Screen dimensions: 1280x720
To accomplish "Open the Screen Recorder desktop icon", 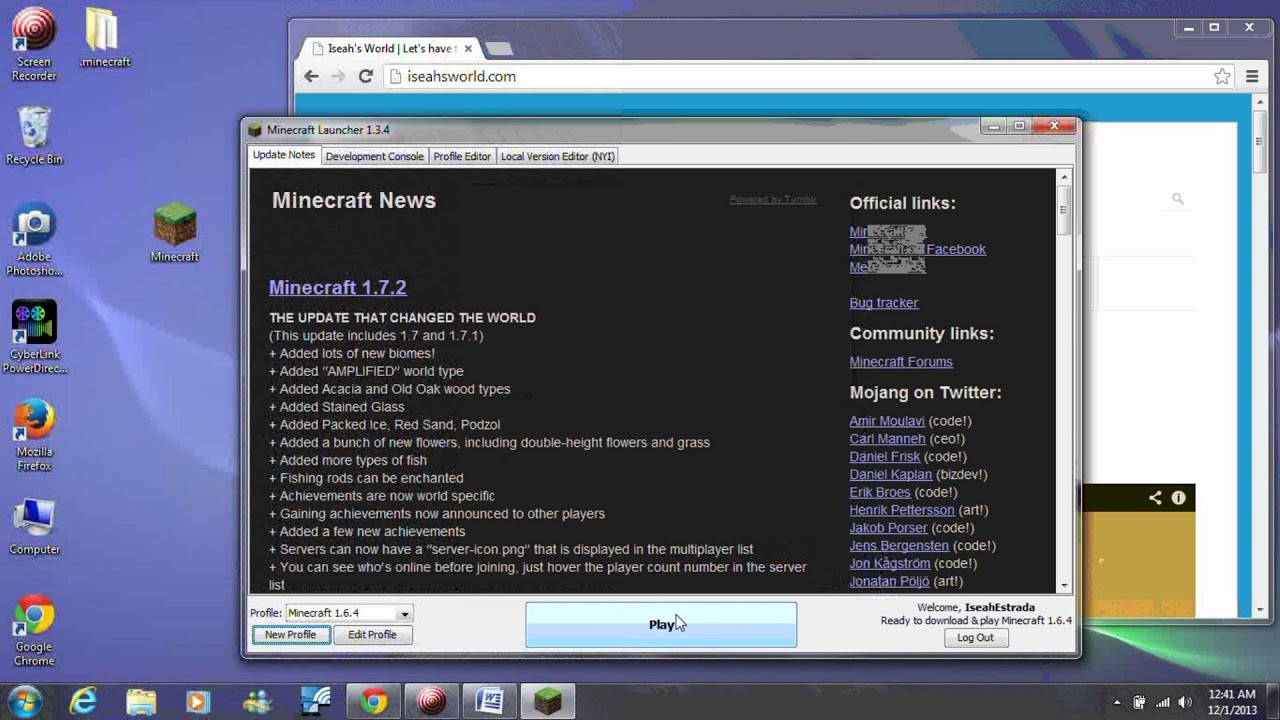I will click(34, 45).
